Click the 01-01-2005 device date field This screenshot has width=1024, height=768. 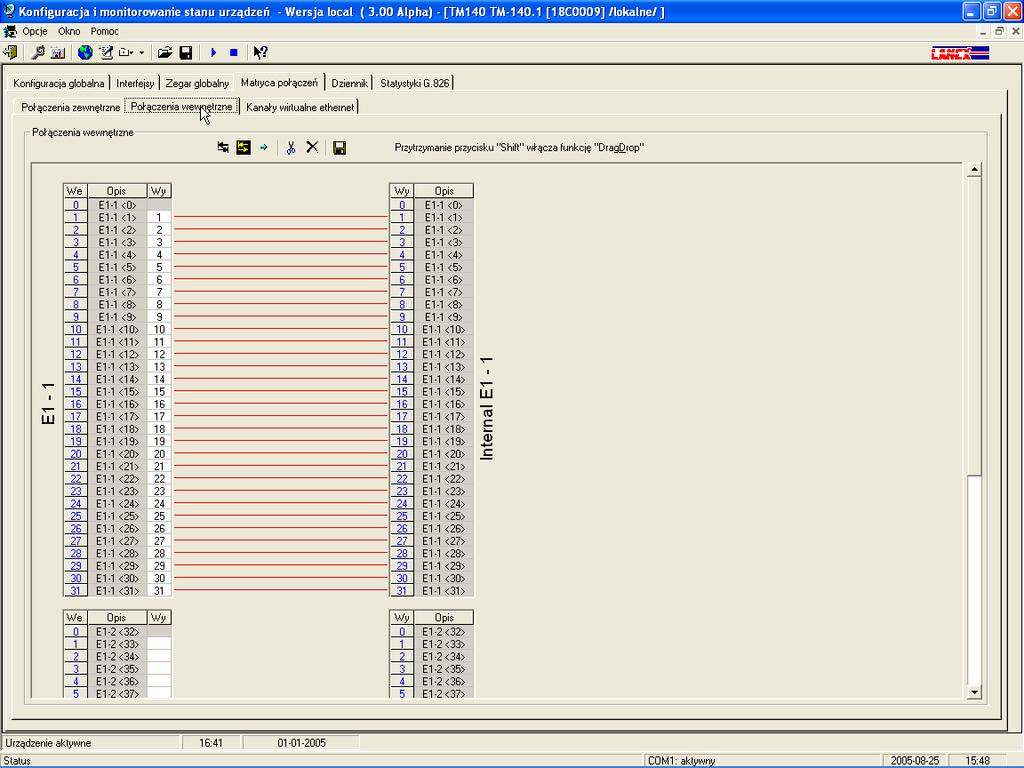point(301,743)
